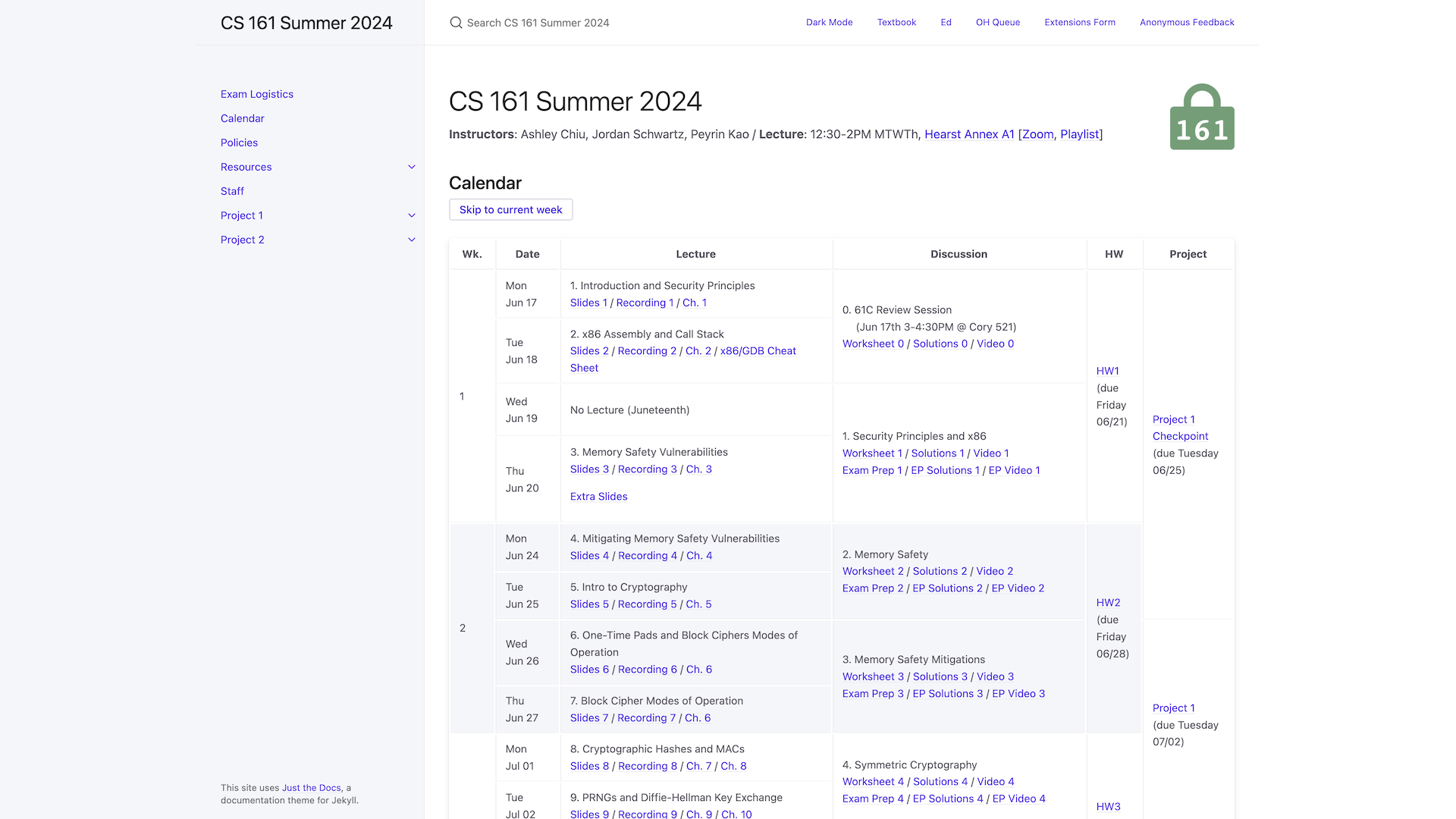The image size is (1456, 819).
Task: Open Slides 3 for Memory Safety Vulnerabilities
Action: 589,469
